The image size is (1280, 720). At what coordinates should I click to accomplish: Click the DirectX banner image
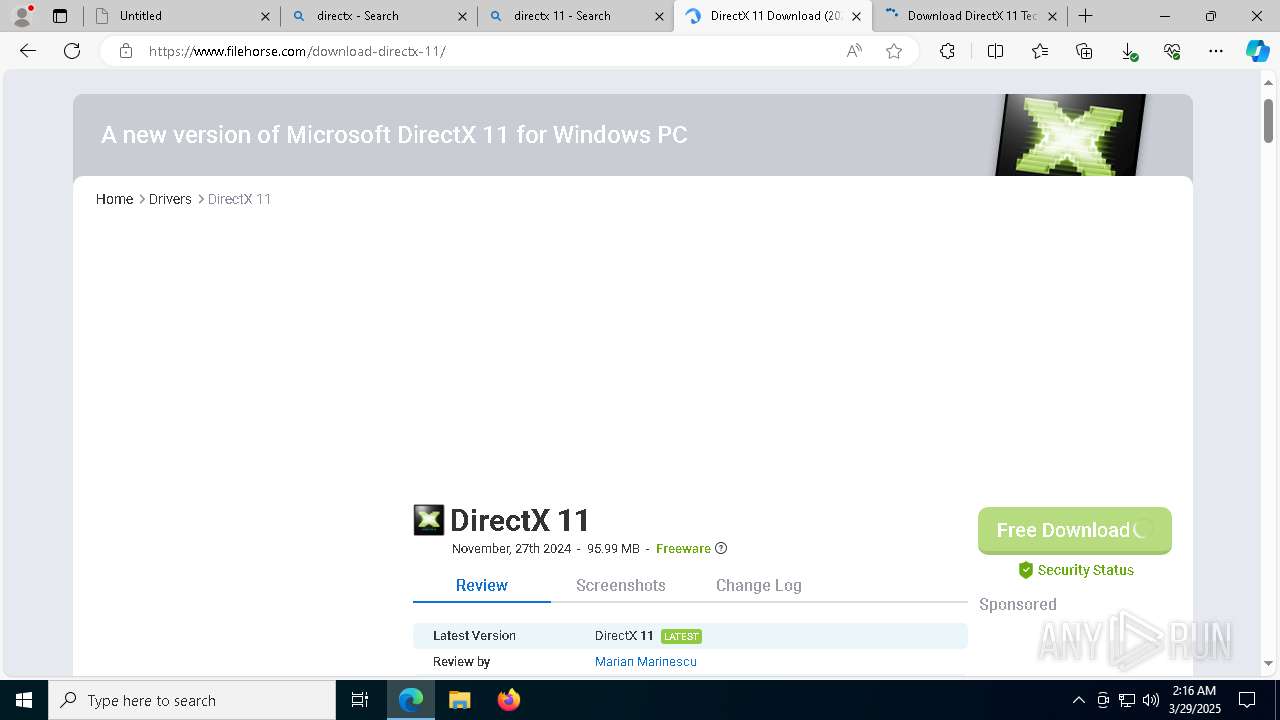click(1070, 135)
